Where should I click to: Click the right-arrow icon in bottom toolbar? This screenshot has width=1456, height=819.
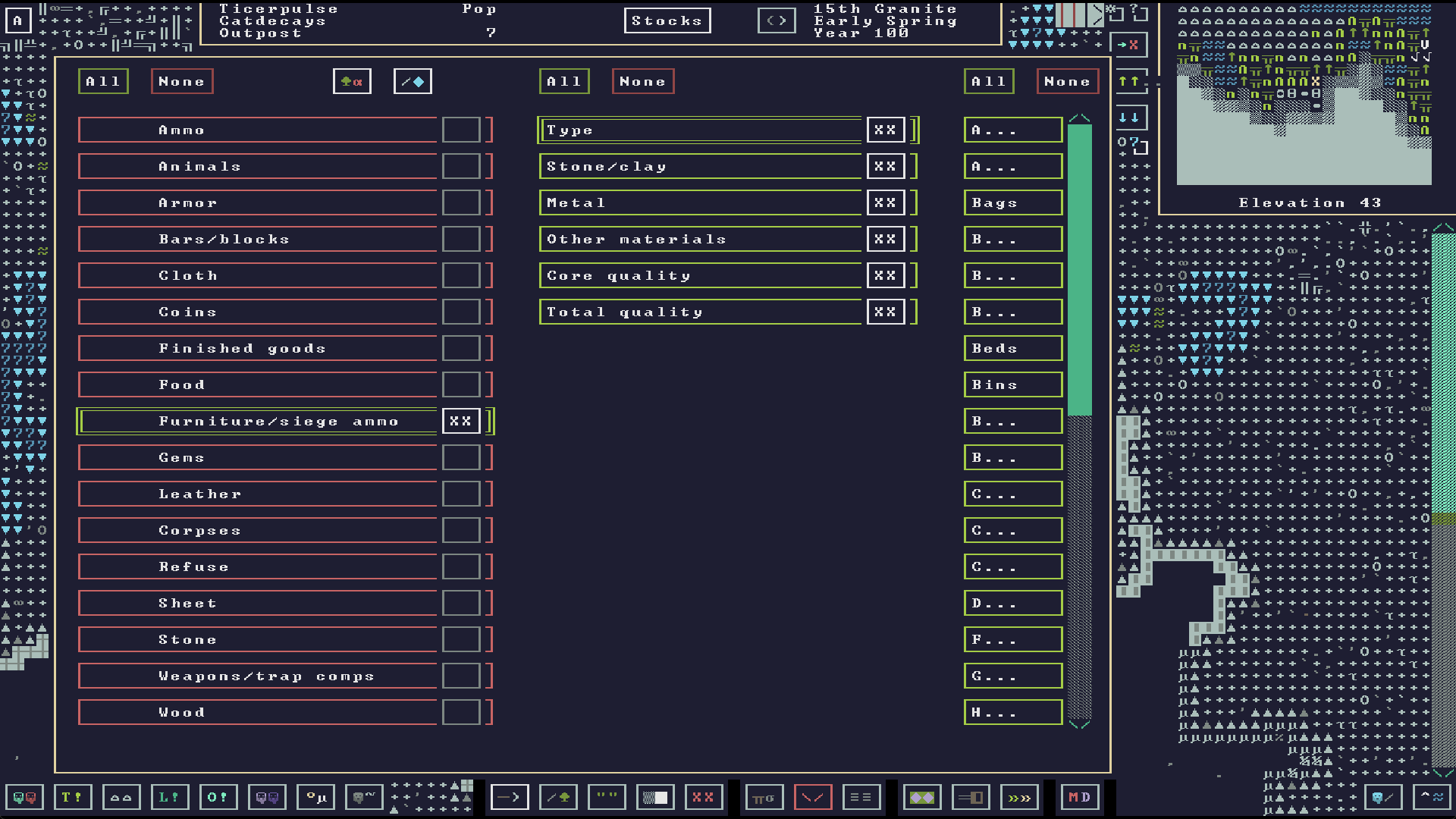click(x=510, y=797)
